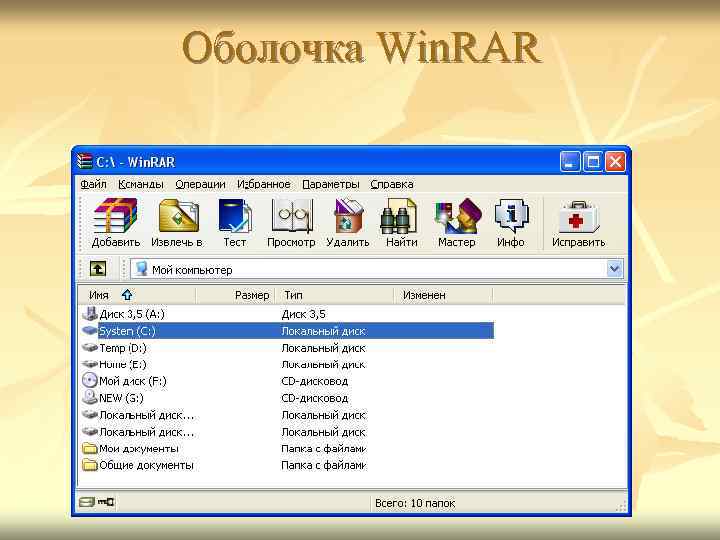The height and width of the screenshot is (540, 720).
Task: Run the Тест archive test icon
Action: (235, 215)
